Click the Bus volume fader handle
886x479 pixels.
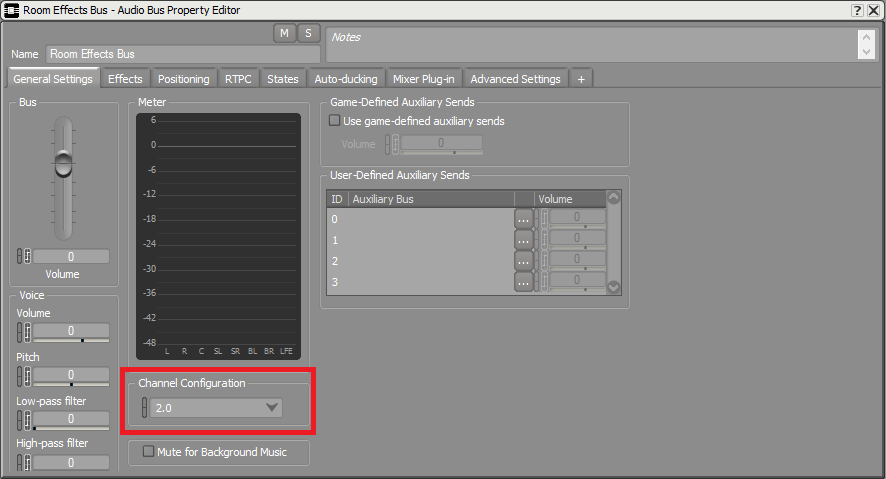coord(64,164)
